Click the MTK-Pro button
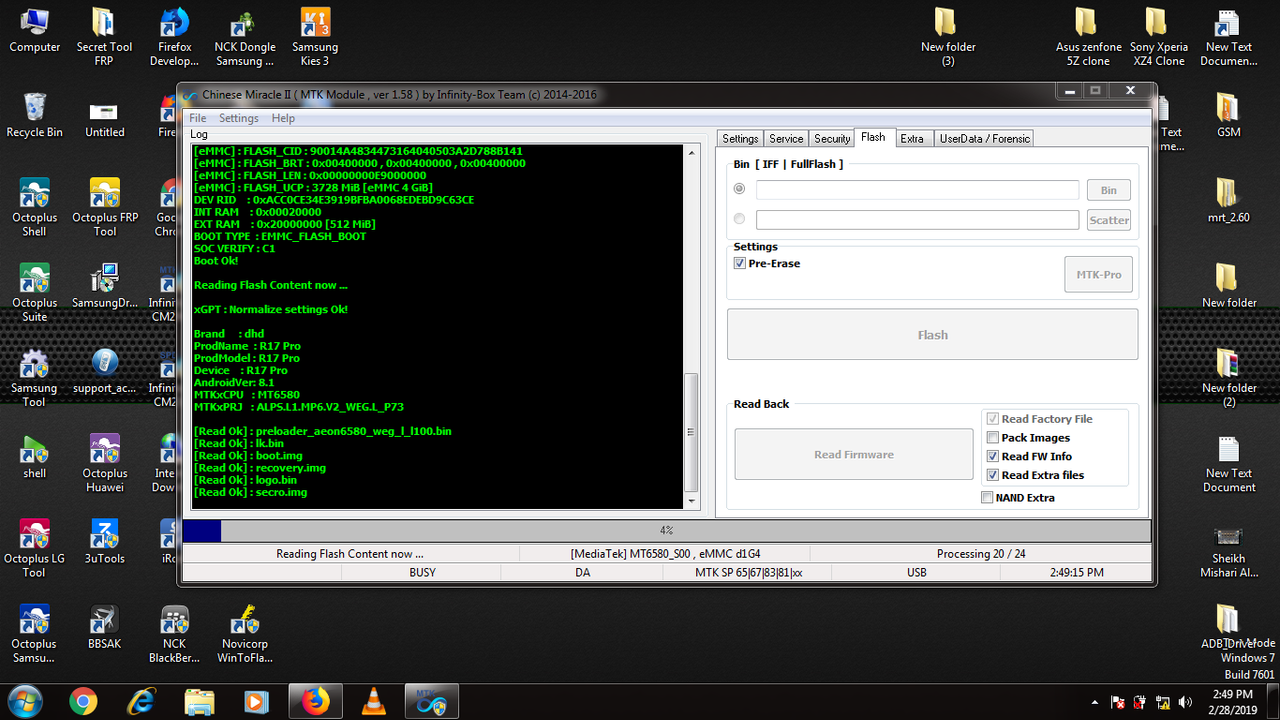This screenshot has height=720, width=1280. click(1098, 274)
